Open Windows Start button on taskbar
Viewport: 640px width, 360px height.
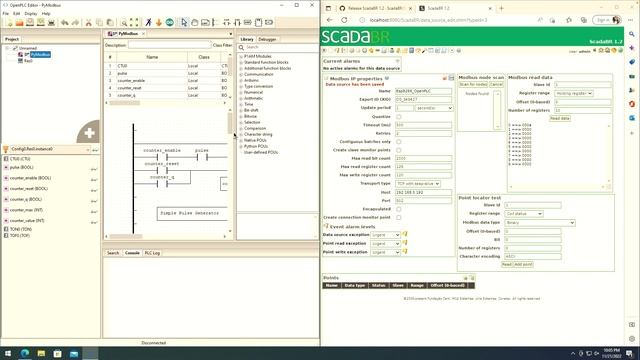[8, 353]
